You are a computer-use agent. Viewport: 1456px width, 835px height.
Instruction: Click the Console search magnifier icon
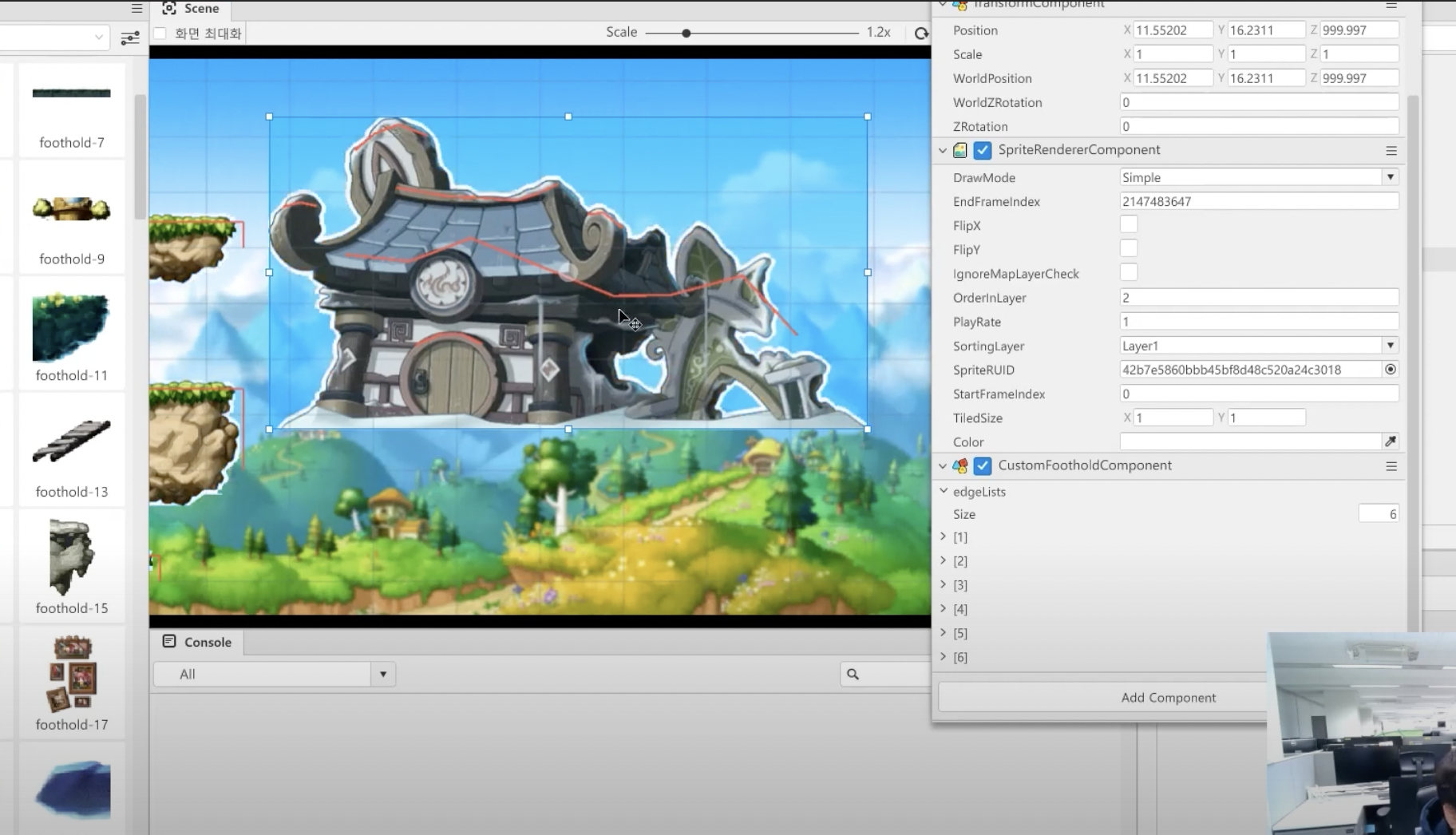pos(853,675)
